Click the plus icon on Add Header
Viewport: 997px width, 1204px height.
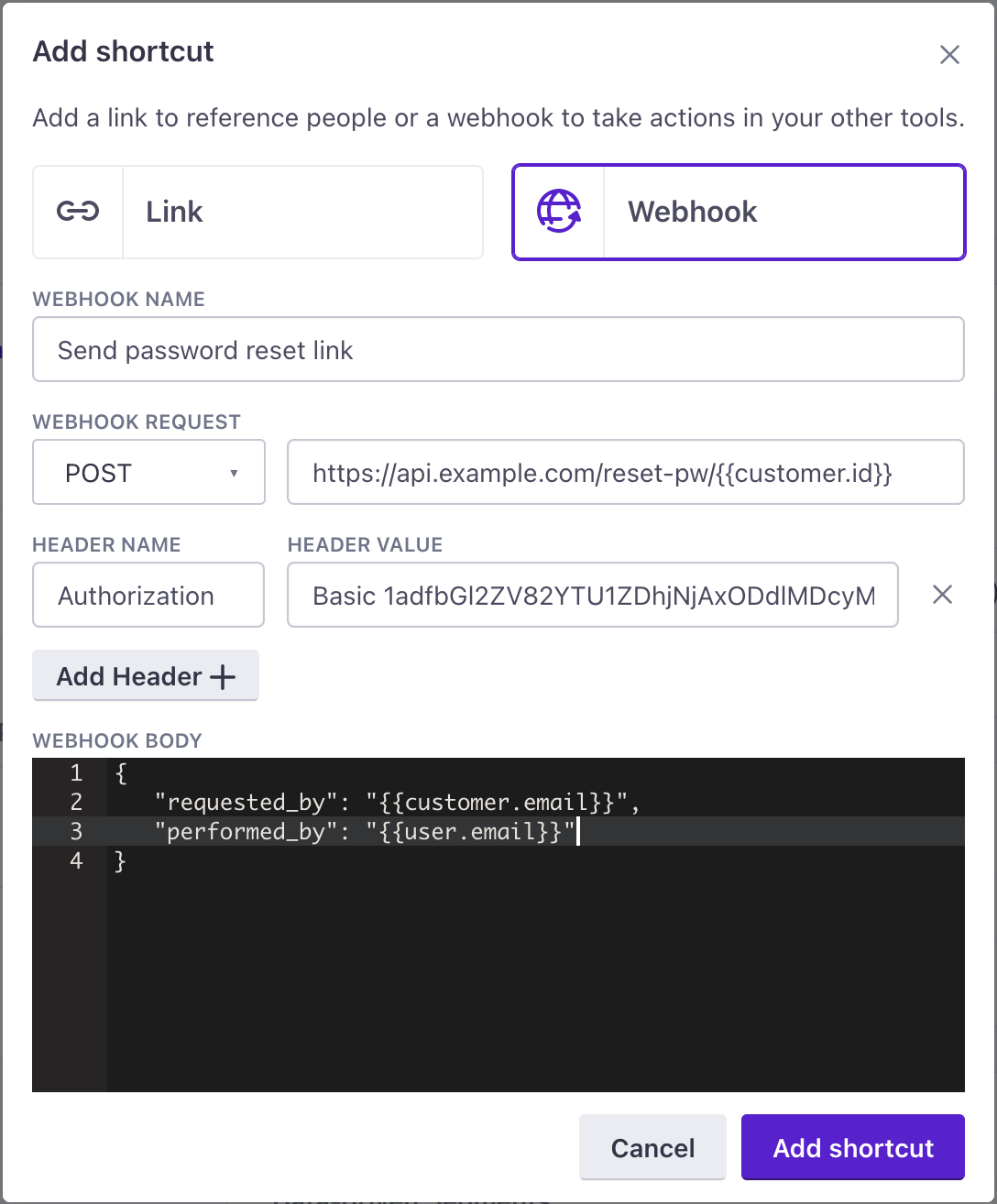[223, 677]
